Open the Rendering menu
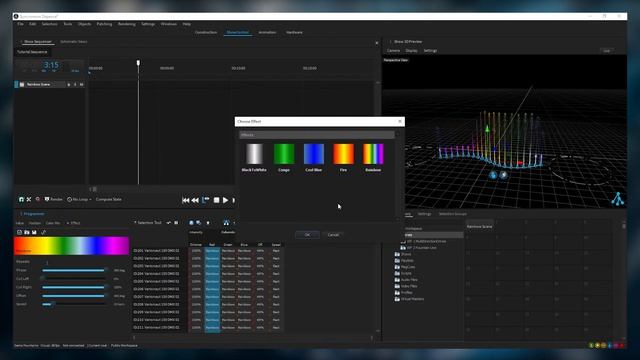This screenshot has height=360, width=640. pyautogui.click(x=127, y=24)
